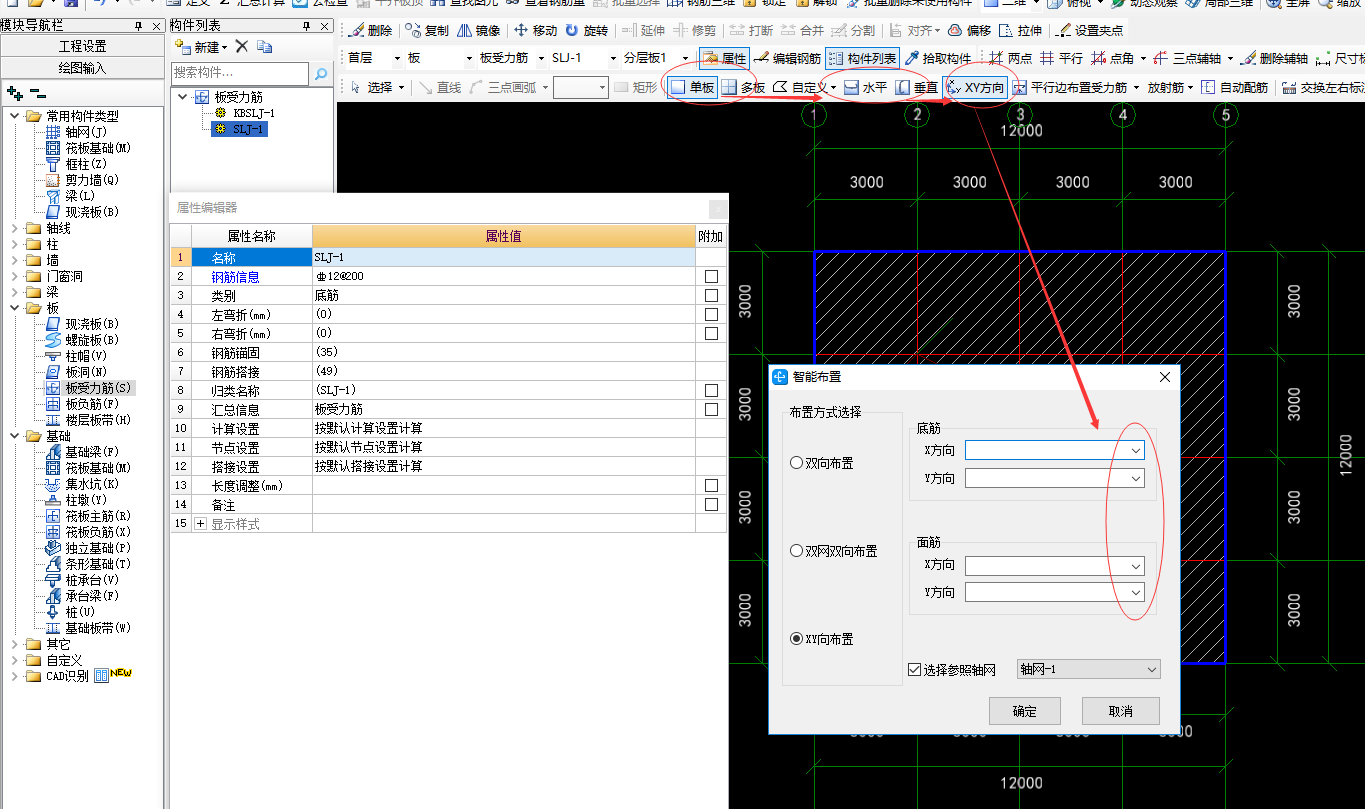Delete component with X icon in 构件列表
The image size is (1365, 809).
[241, 47]
